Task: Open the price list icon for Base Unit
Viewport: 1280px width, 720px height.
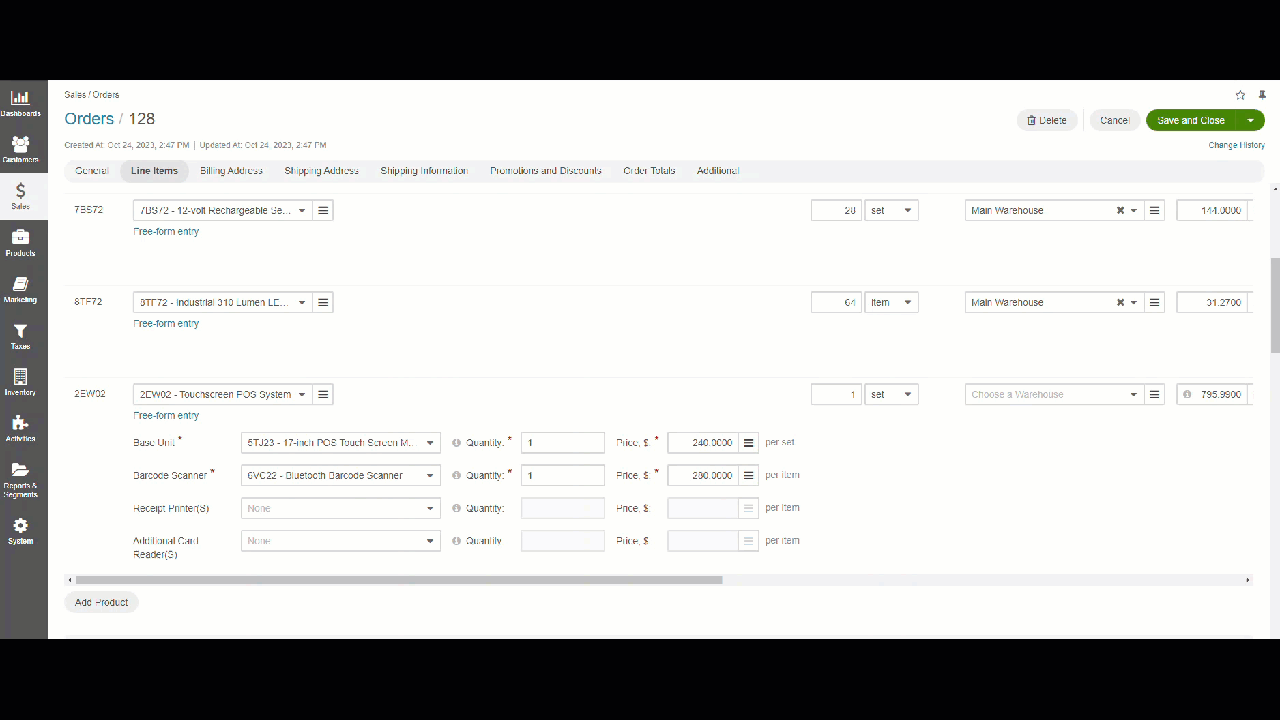Action: click(x=749, y=442)
